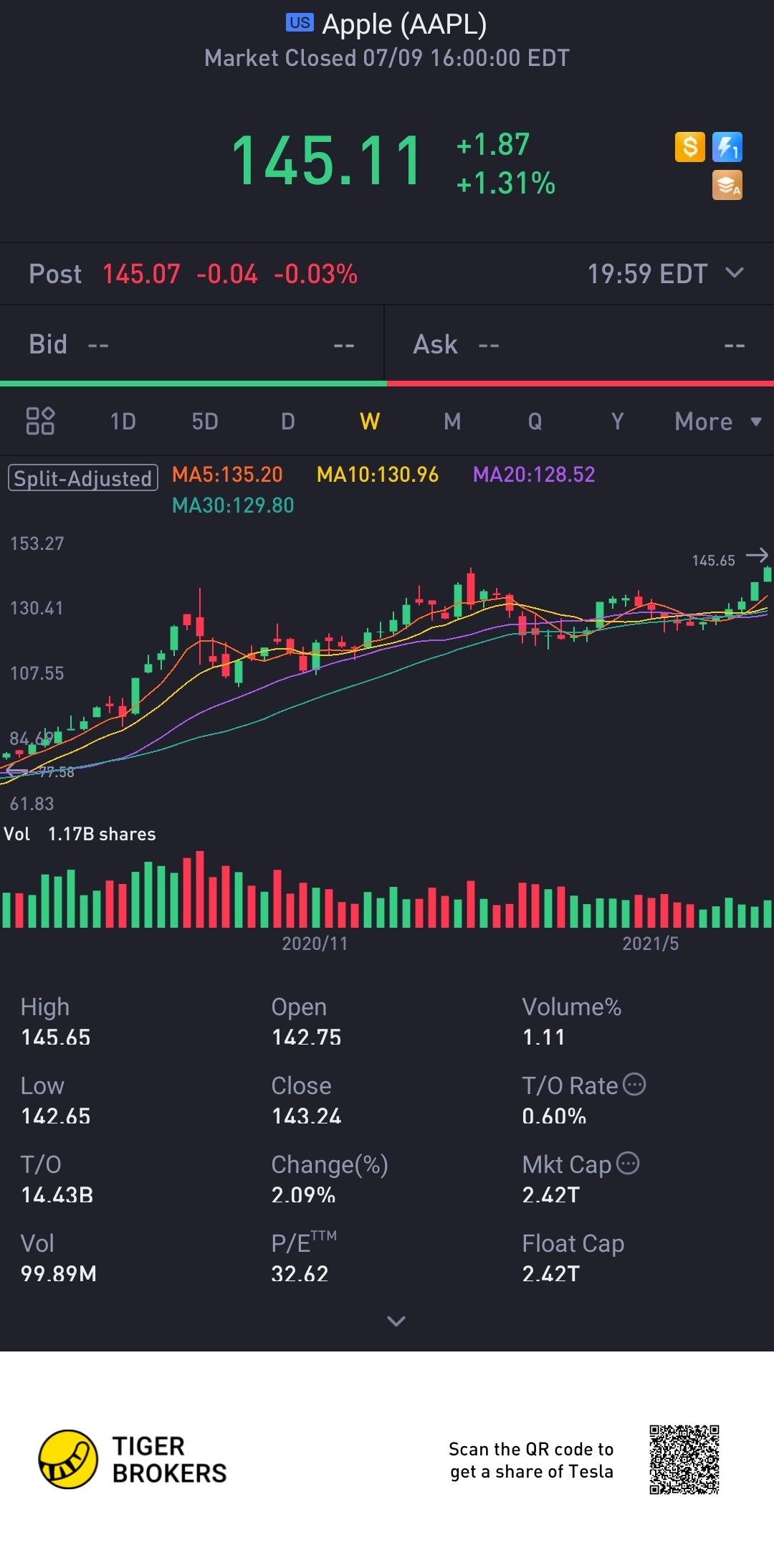Switch to the D daily chart tab
The image size is (774, 1568).
pos(287,422)
